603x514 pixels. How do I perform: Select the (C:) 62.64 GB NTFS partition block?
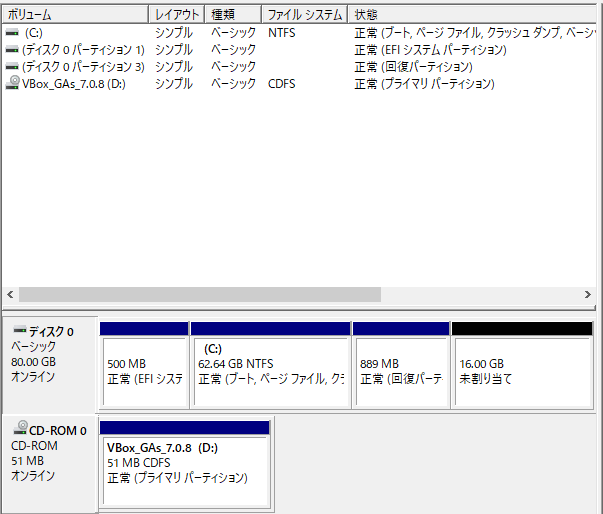[x=271, y=365]
